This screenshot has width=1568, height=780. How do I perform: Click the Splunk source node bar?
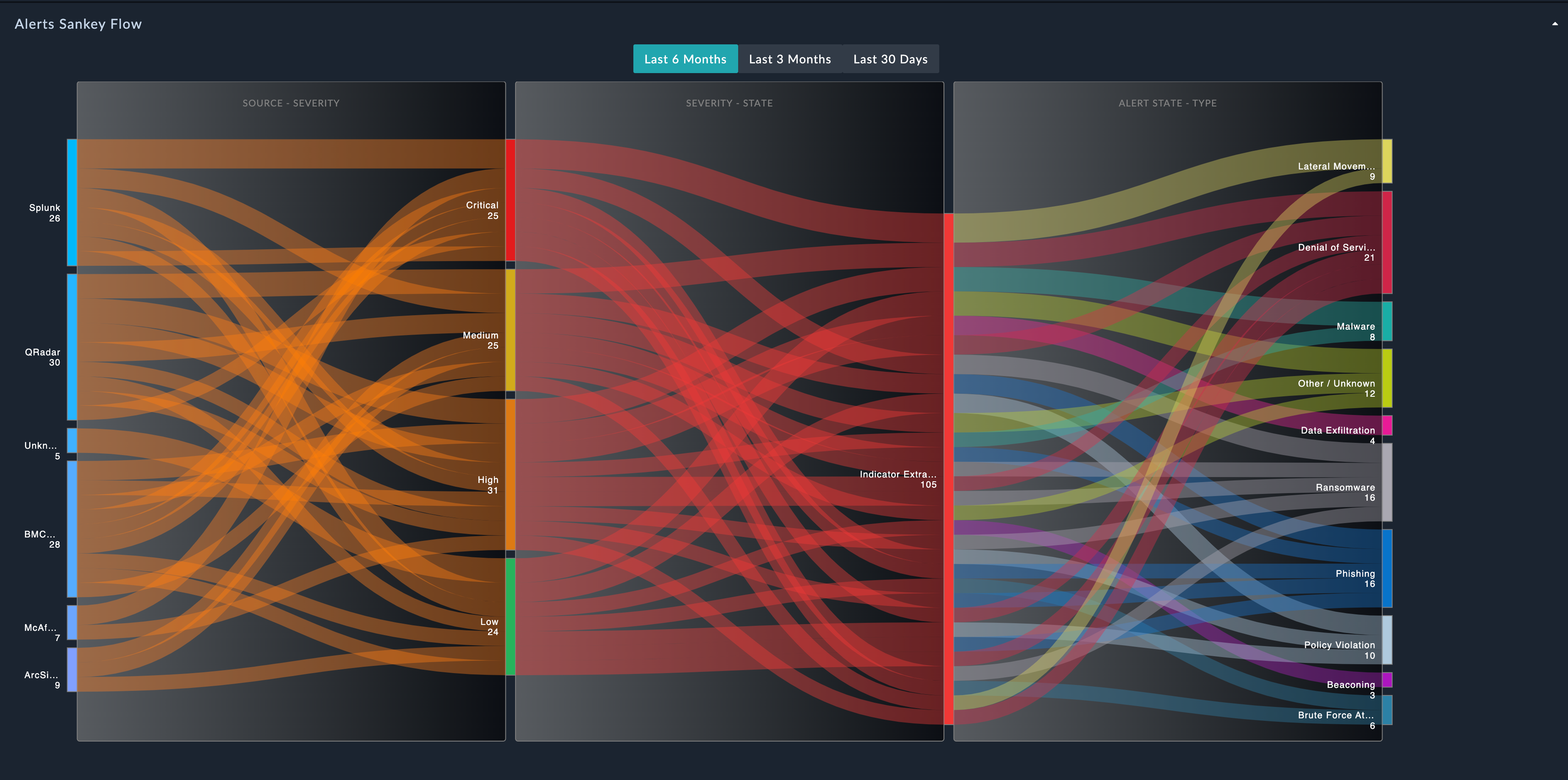point(72,202)
